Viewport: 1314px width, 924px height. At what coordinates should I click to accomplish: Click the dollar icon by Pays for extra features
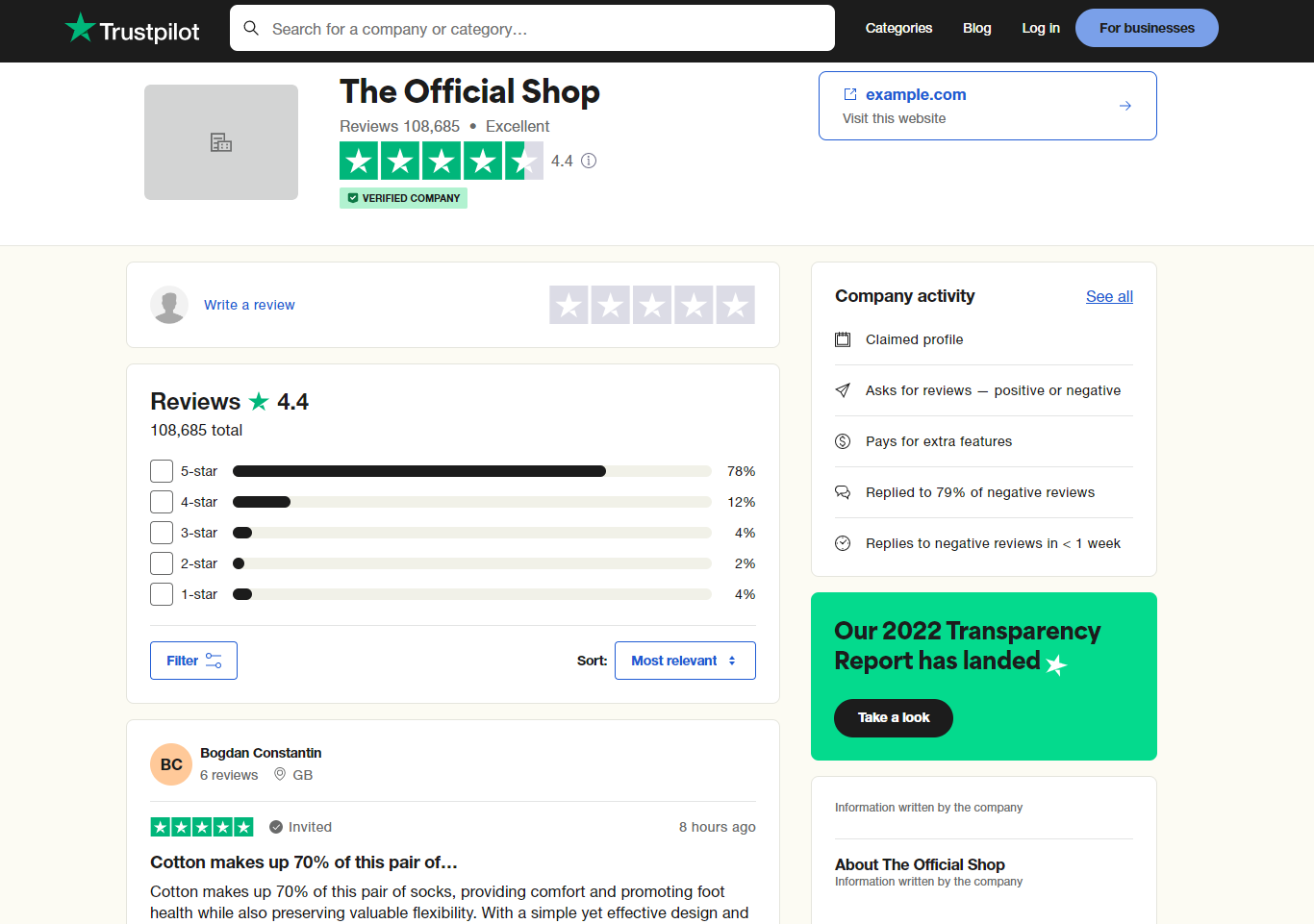[x=843, y=441]
